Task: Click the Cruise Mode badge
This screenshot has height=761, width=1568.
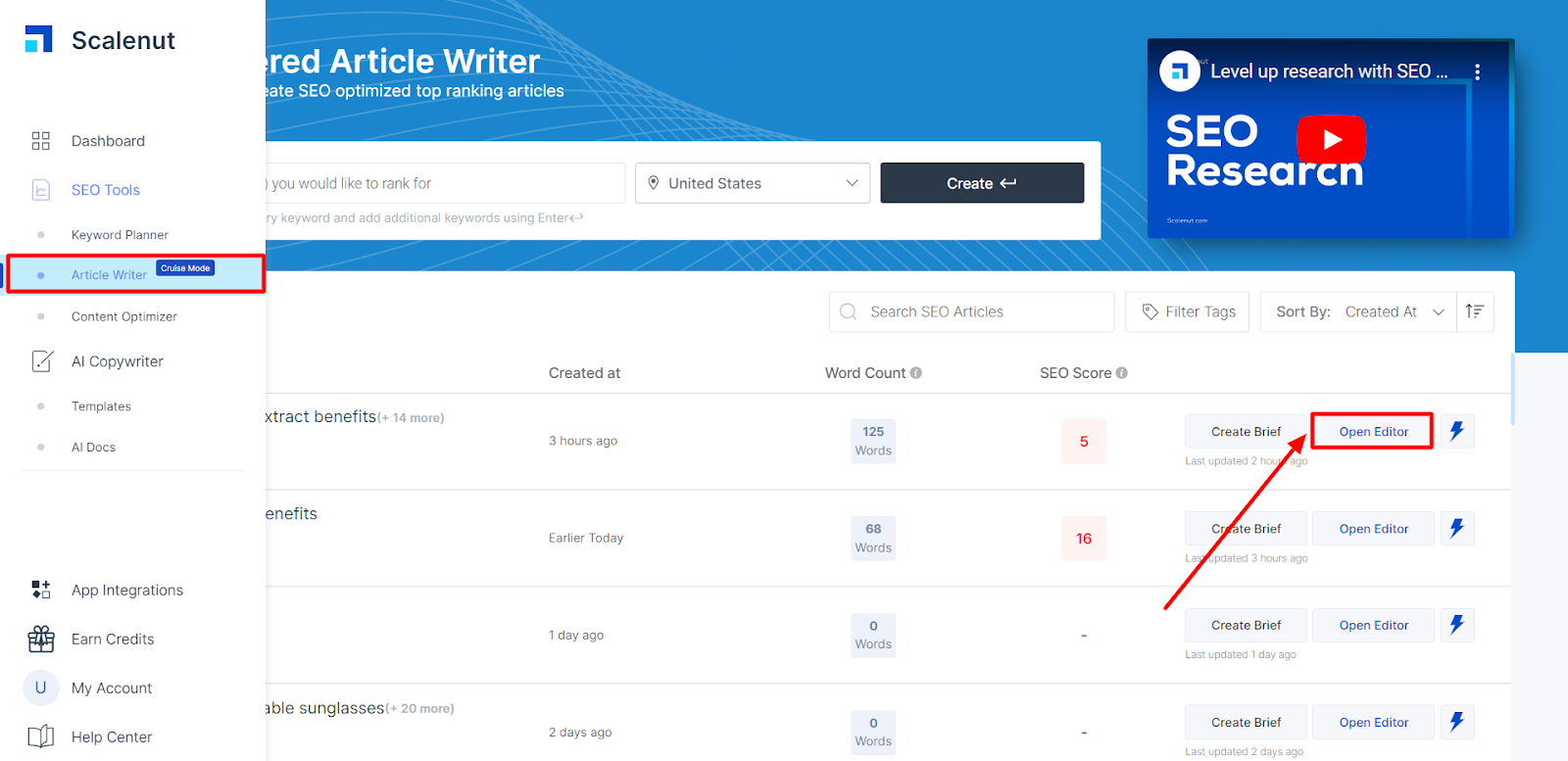Action: [185, 268]
